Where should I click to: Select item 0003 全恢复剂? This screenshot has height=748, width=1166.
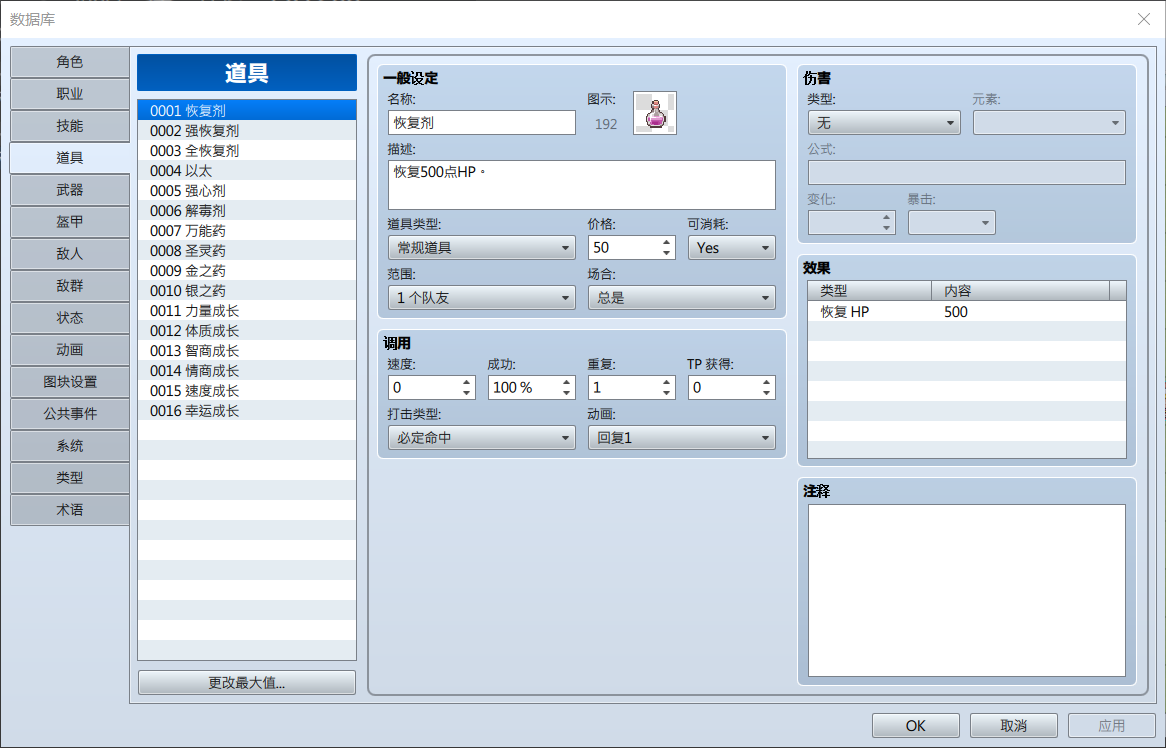[x=247, y=151]
